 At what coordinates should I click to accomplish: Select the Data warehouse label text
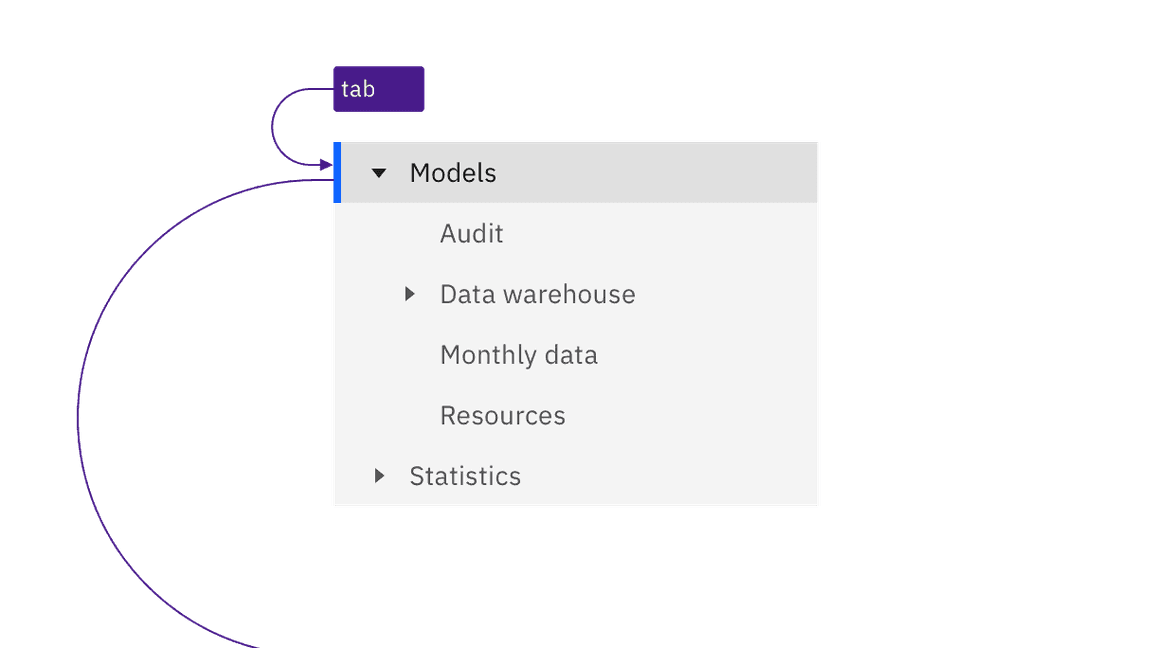(538, 294)
